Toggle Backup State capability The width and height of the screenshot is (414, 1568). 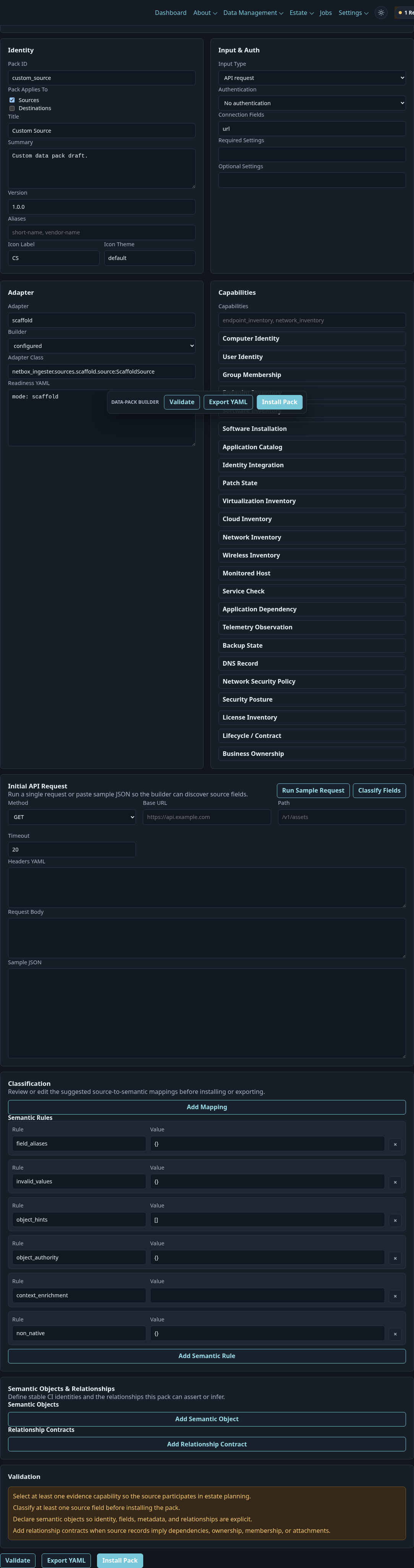coord(312,645)
